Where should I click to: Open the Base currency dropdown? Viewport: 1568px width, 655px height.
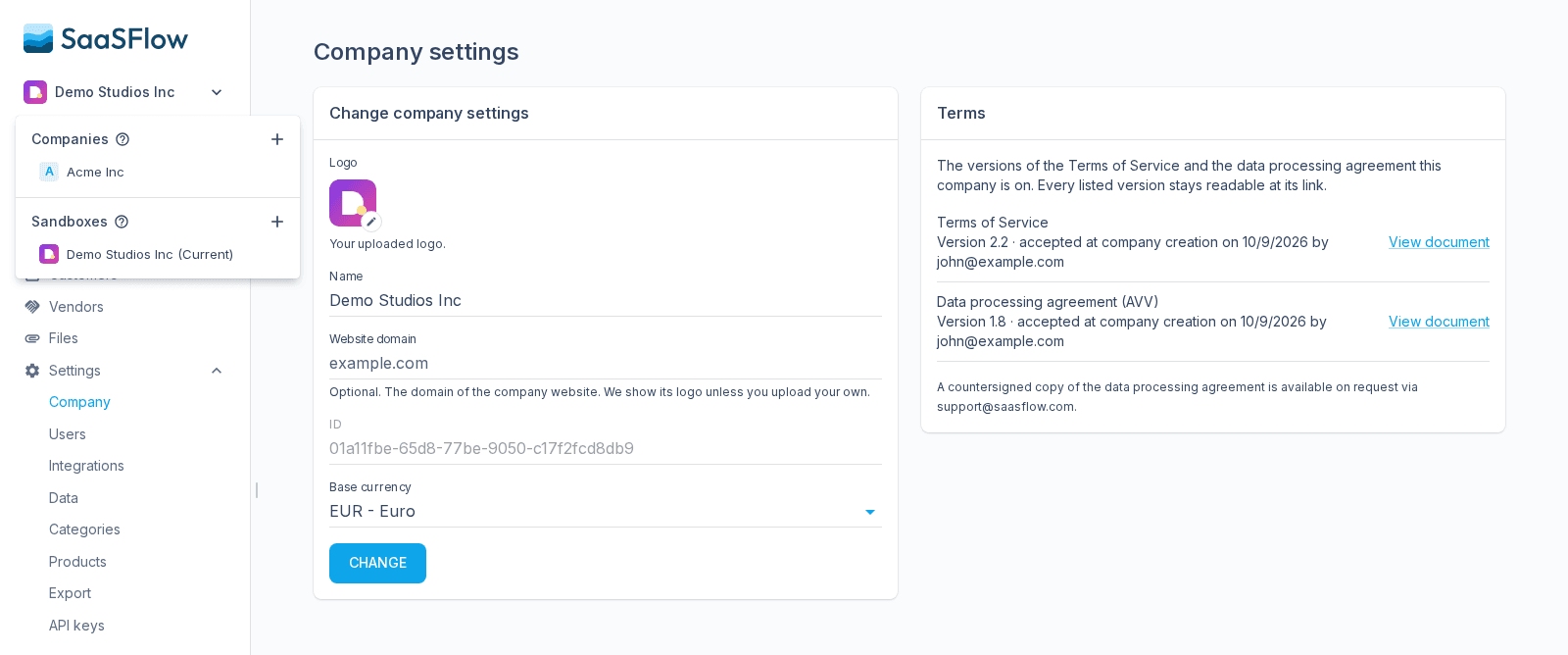pos(606,512)
